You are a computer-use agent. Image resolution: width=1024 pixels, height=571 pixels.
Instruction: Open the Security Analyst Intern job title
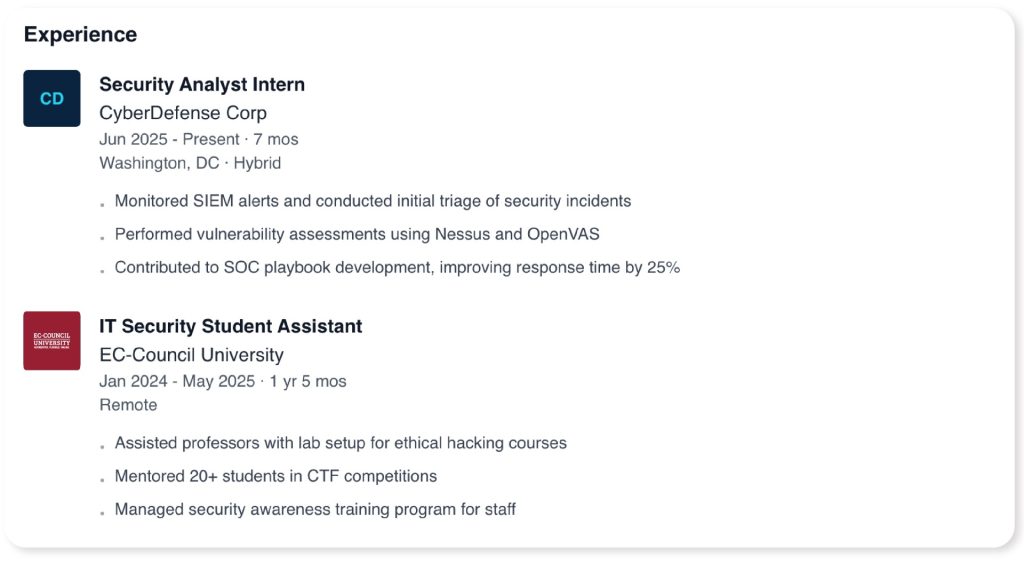(x=202, y=85)
